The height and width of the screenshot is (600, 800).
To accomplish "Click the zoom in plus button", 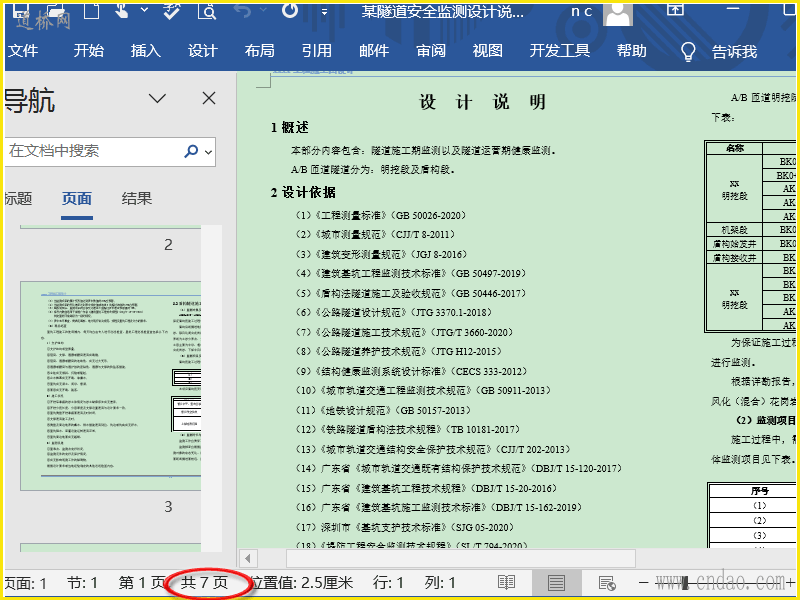I will click(791, 582).
